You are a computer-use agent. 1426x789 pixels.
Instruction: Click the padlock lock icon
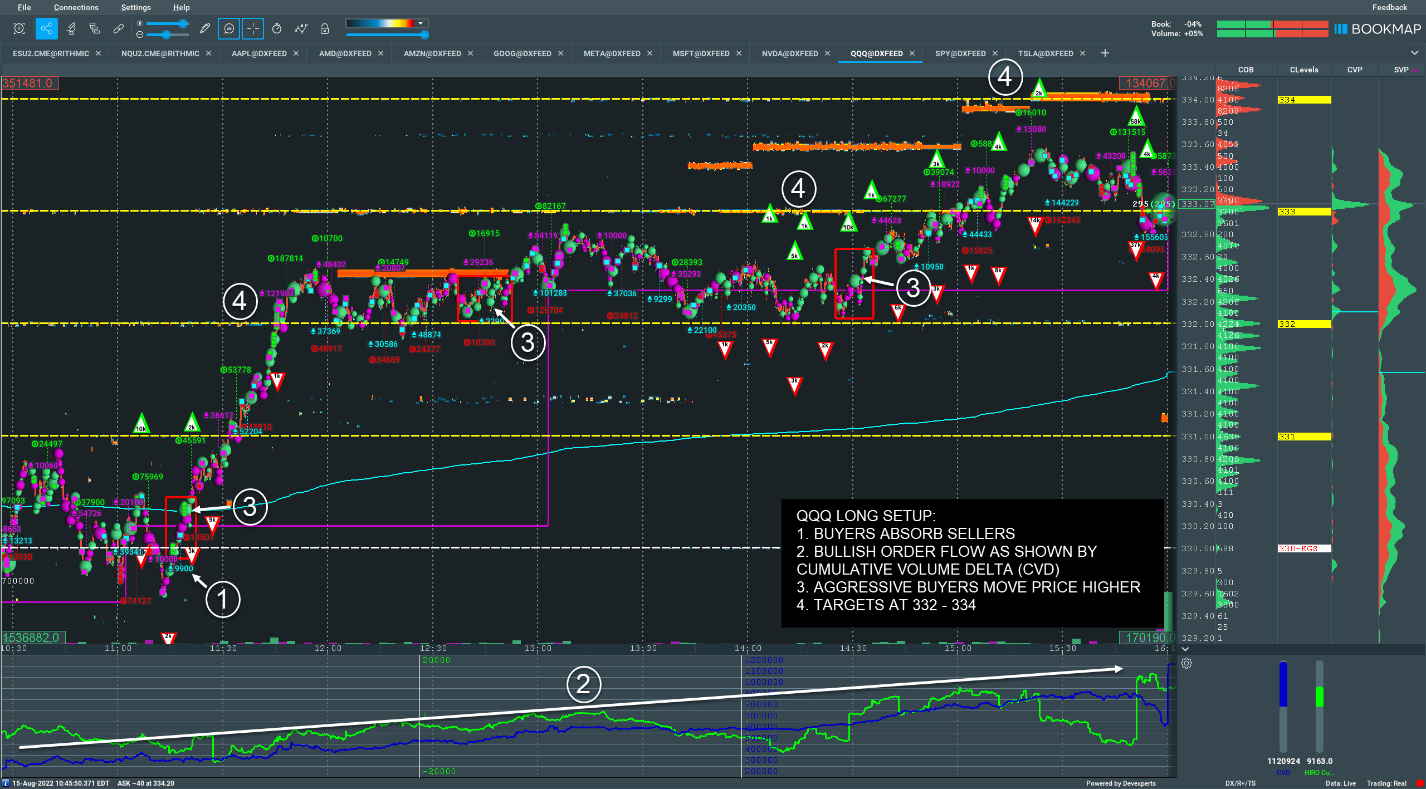[x=324, y=28]
